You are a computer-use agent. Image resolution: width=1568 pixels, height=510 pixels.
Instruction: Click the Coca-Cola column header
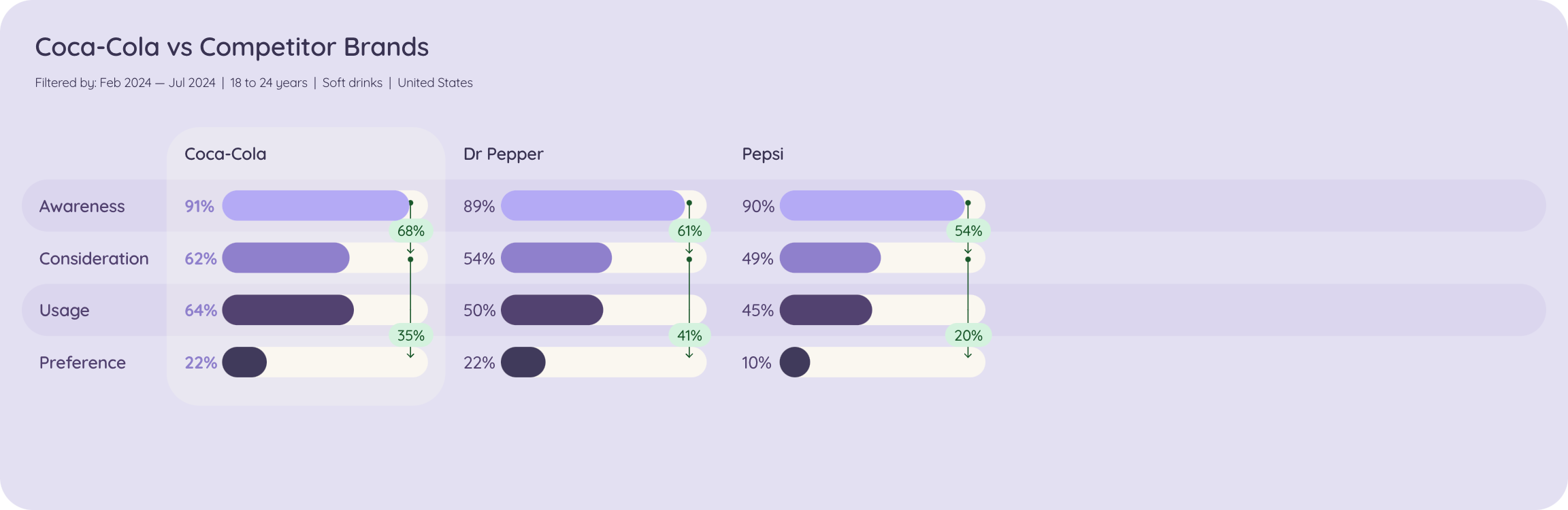click(225, 154)
